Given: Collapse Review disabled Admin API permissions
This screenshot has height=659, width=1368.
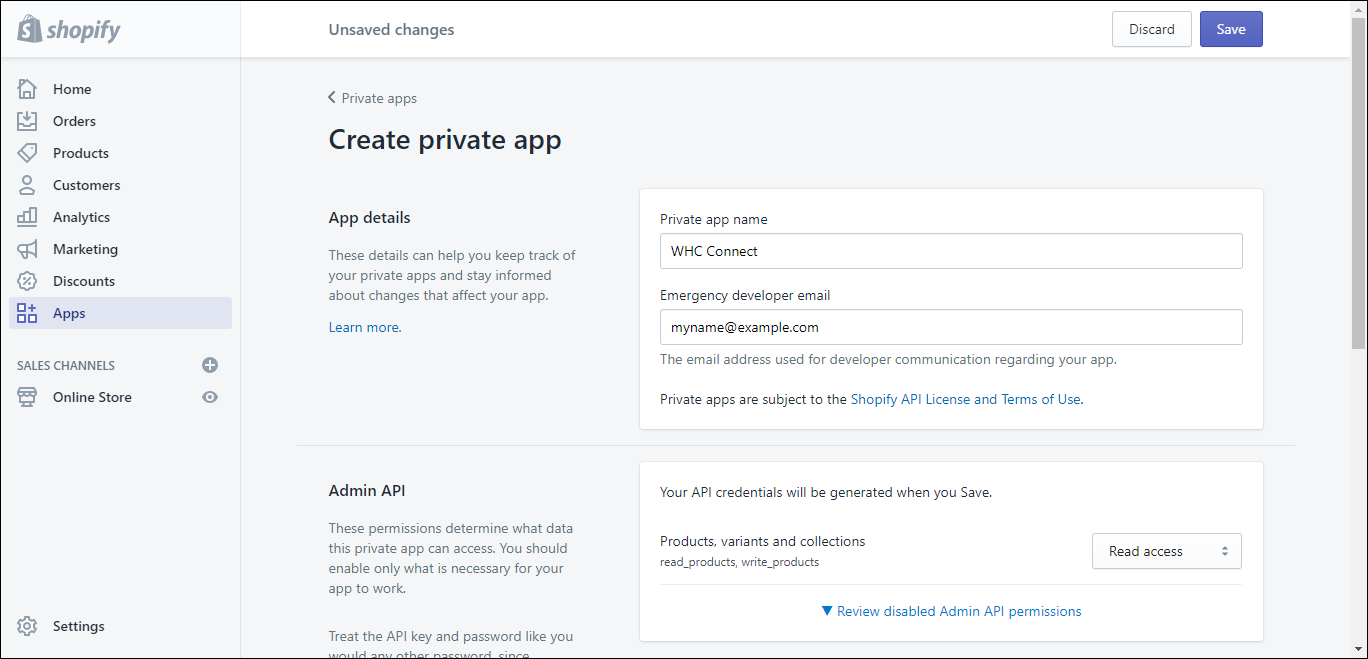Looking at the screenshot, I should click(x=950, y=610).
